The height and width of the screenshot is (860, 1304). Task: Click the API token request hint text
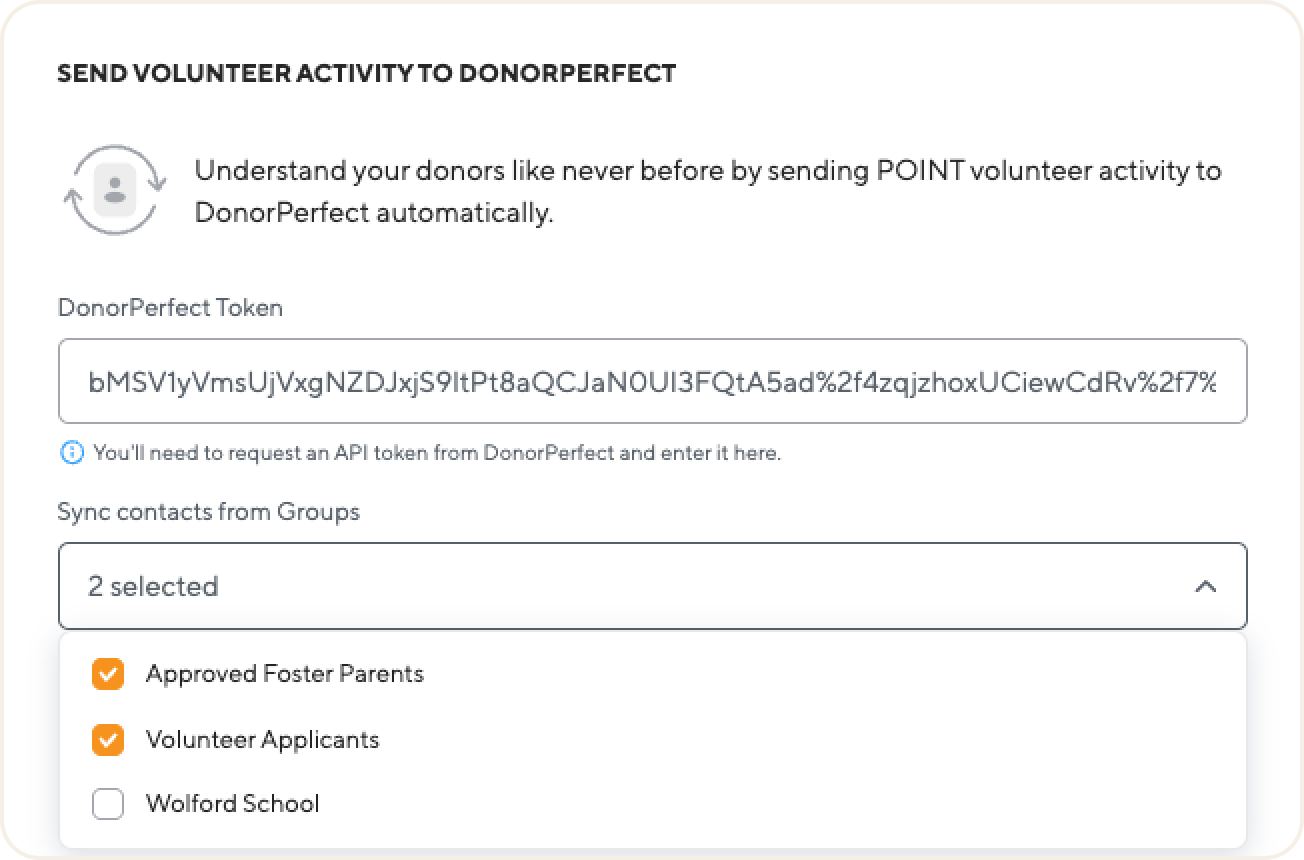437,453
